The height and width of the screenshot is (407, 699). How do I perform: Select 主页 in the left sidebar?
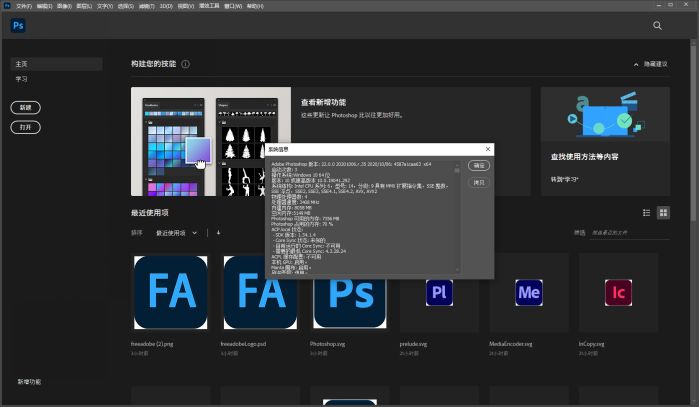57,64
